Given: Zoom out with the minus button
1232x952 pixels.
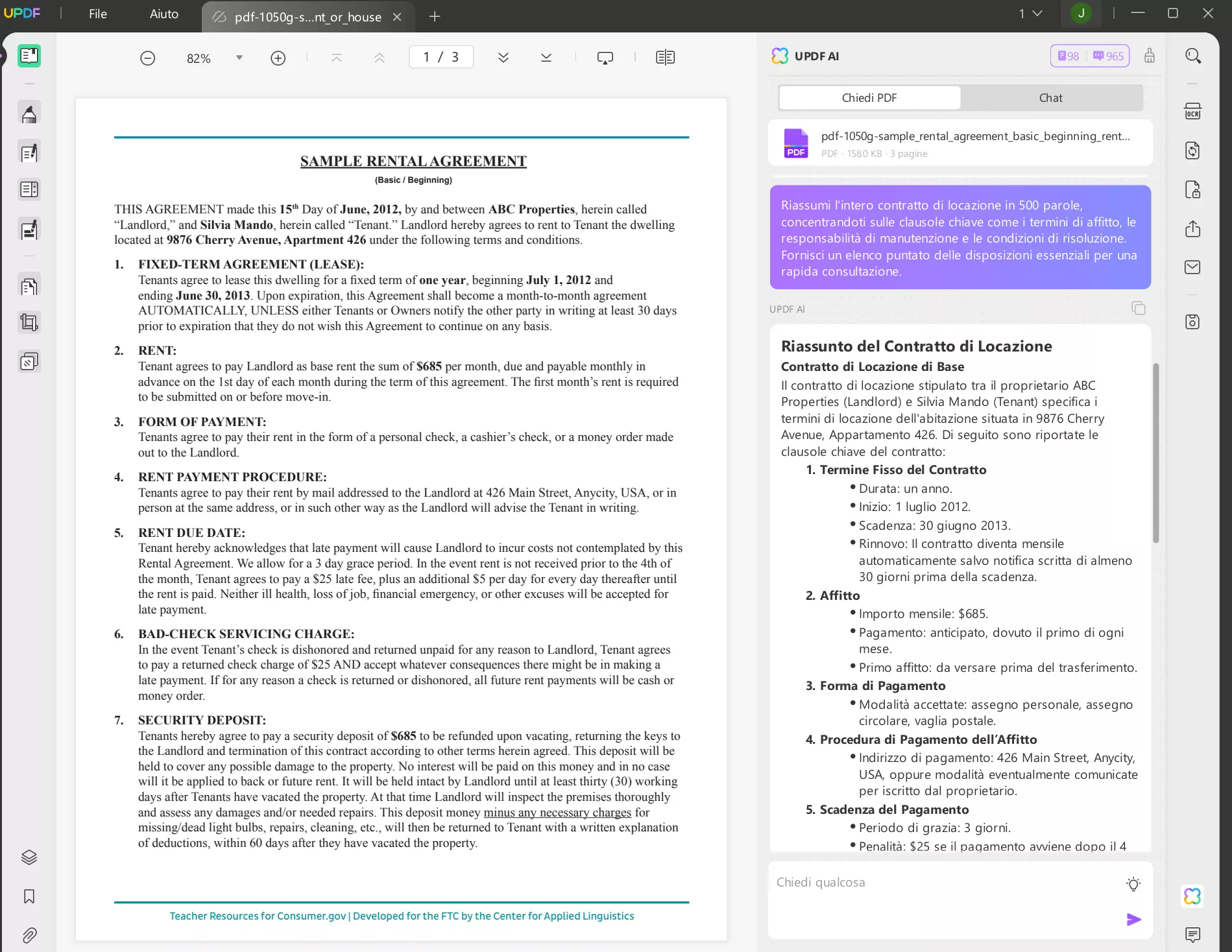Looking at the screenshot, I should click(148, 58).
